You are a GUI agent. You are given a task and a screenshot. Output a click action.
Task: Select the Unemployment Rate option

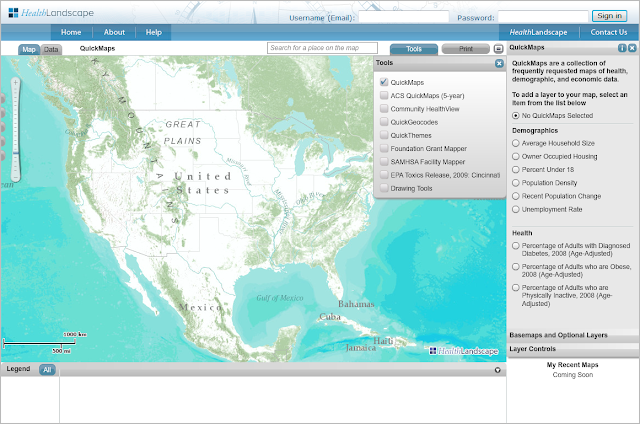point(516,209)
